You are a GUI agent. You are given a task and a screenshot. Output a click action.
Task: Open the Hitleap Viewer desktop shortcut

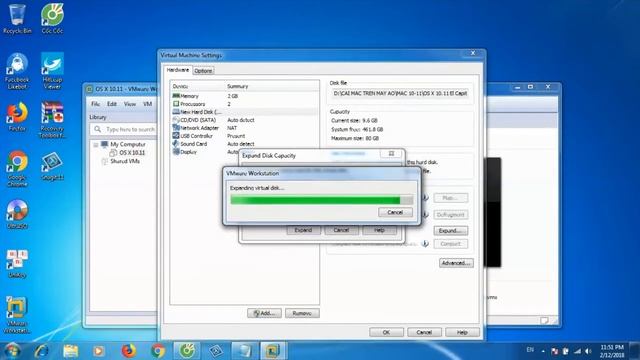pyautogui.click(x=52, y=71)
